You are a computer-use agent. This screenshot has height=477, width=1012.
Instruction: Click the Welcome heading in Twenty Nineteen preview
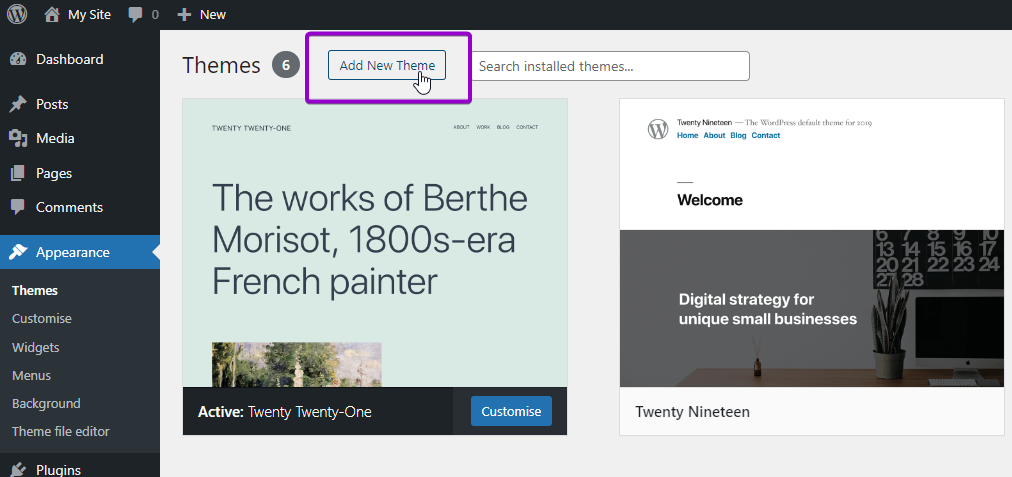(710, 200)
